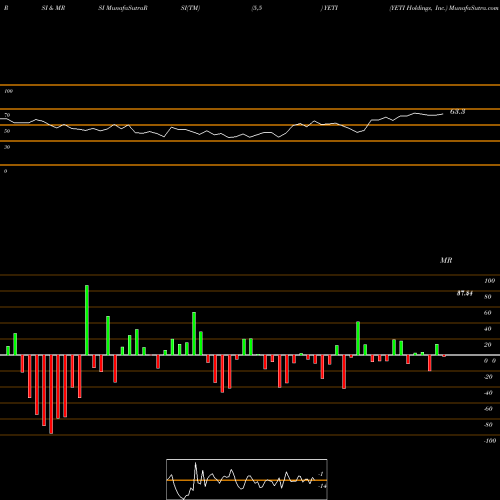Click the '(5,5' parameter text in header
The width and height of the screenshot is (500, 500).
(257, 8)
